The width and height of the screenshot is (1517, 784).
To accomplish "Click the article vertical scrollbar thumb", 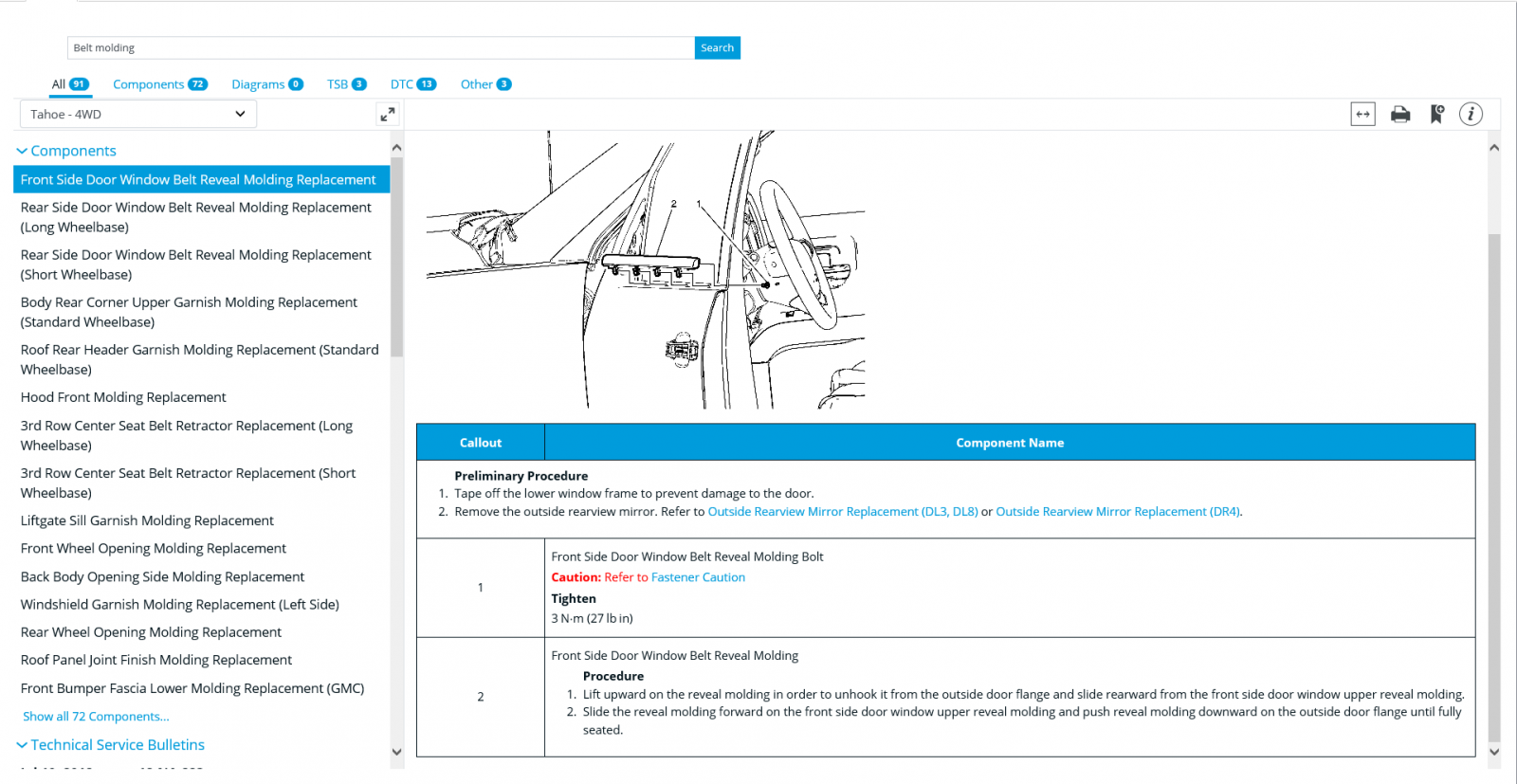I will 1494,487.
